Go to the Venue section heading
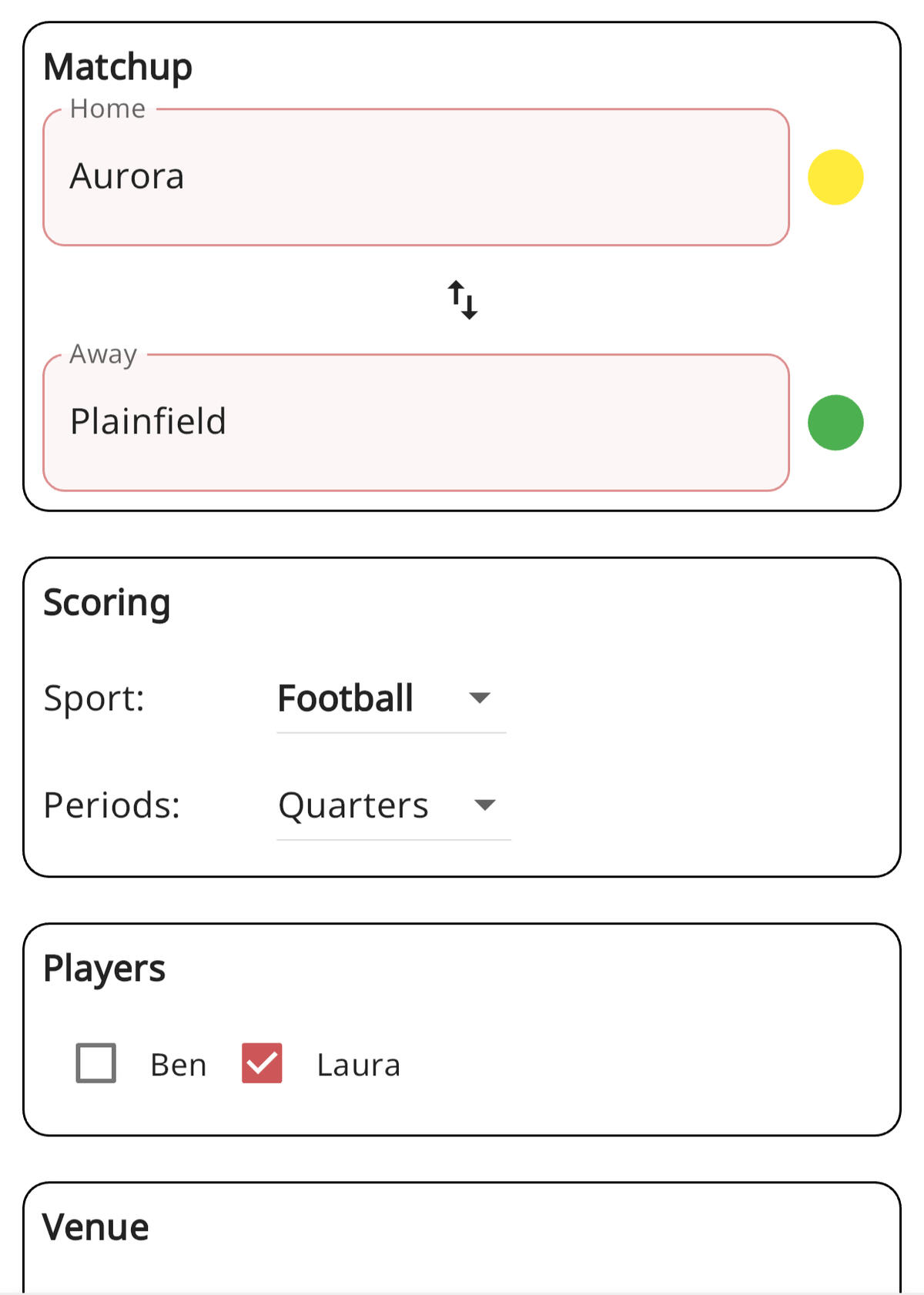This screenshot has height=1295, width=924. coord(95,1227)
